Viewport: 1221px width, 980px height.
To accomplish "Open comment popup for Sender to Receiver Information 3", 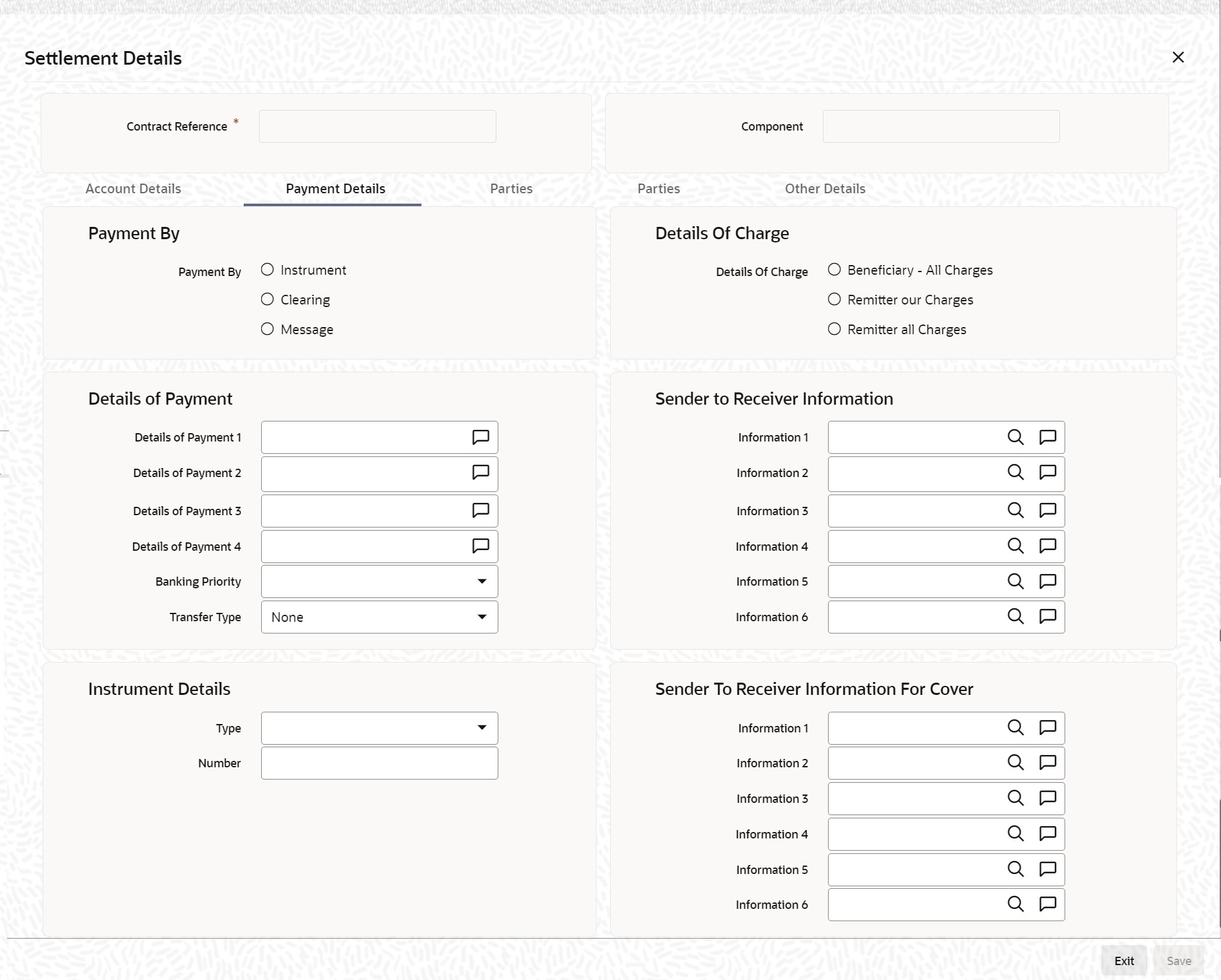I will [x=1048, y=511].
